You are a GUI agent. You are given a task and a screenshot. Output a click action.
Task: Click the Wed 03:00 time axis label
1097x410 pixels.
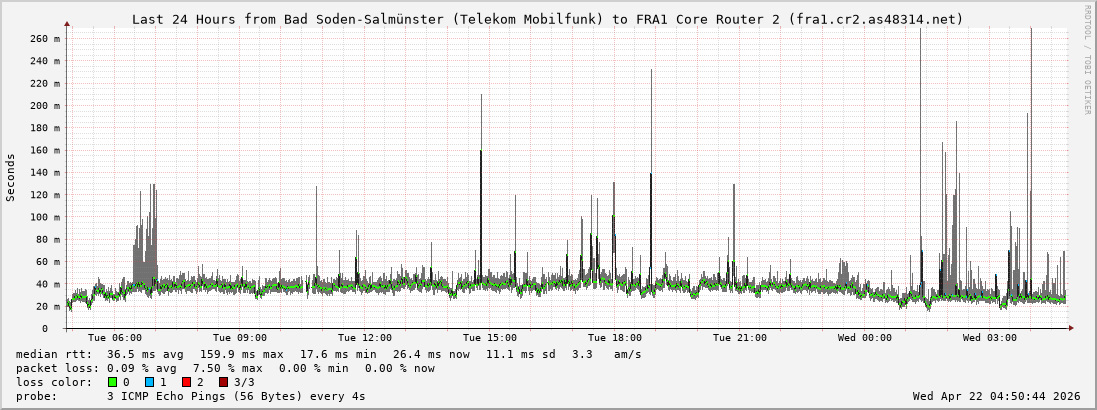click(x=989, y=338)
